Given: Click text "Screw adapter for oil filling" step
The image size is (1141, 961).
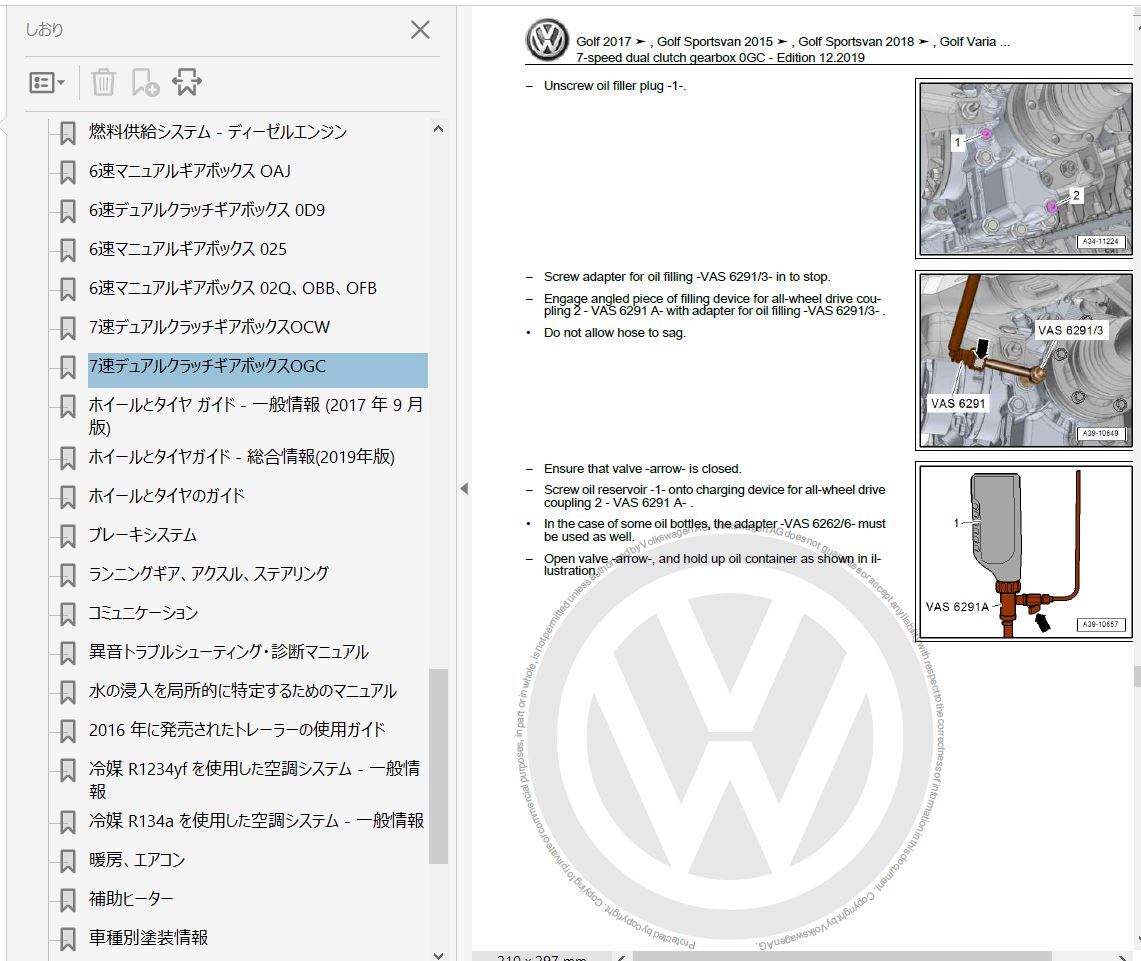Looking at the screenshot, I should coord(687,277).
